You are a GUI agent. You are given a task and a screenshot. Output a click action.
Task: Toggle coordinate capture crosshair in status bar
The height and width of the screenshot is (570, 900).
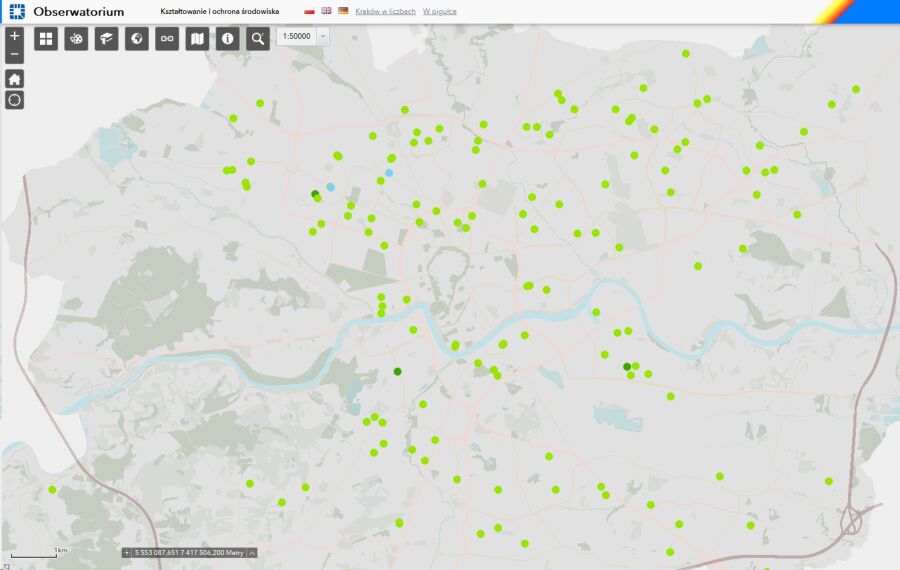(x=127, y=552)
